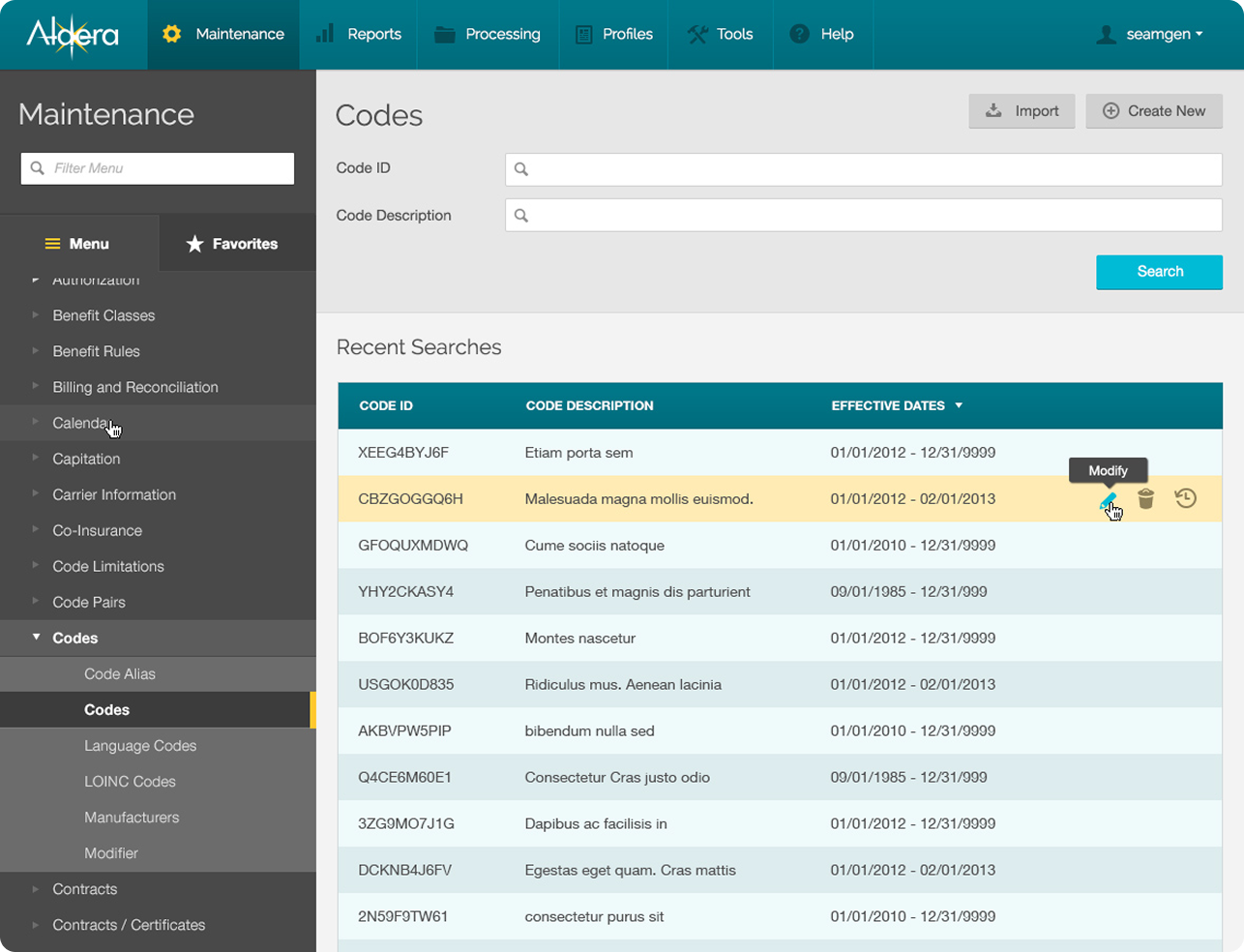The height and width of the screenshot is (952, 1244).
Task: Expand the Capitation arrow
Action: point(36,458)
